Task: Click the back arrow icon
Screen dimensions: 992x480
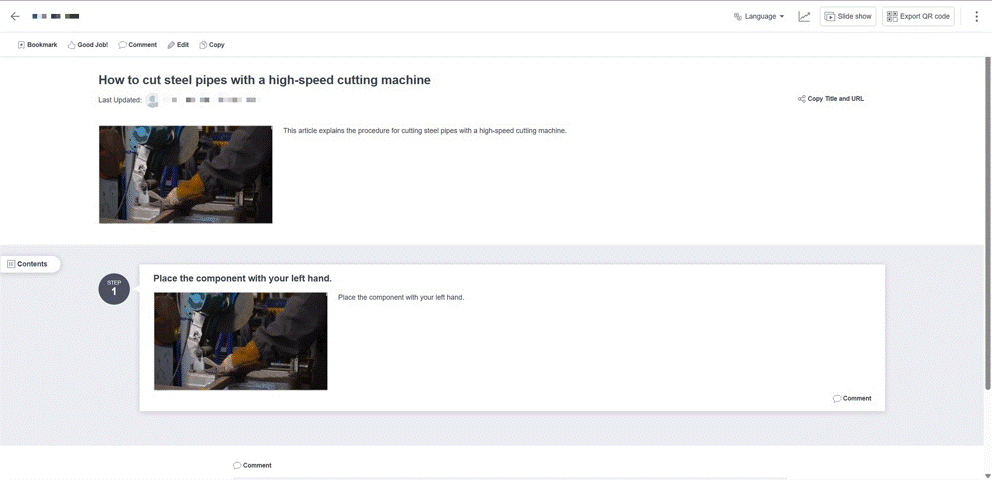Action: (x=15, y=16)
